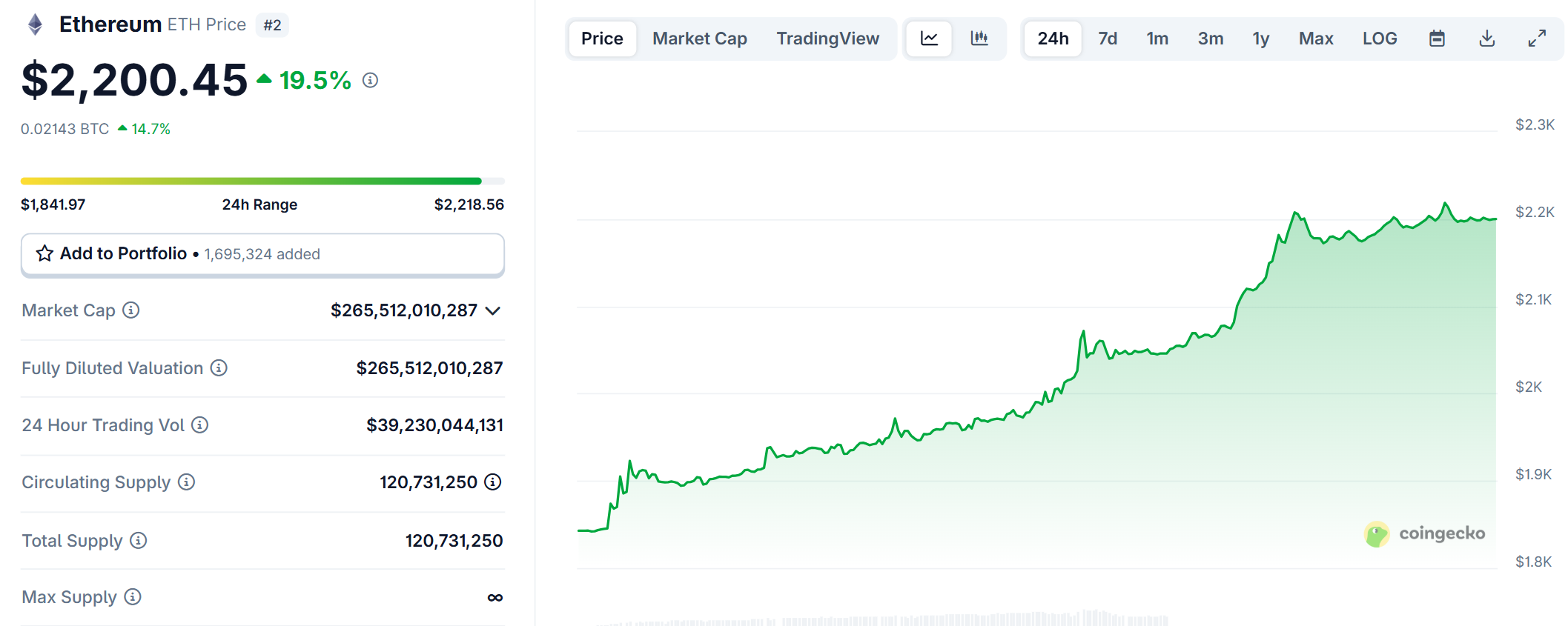Click the Add to Portfolio button
Image resolution: width=1568 pixels, height=626 pixels.
pyautogui.click(x=262, y=254)
